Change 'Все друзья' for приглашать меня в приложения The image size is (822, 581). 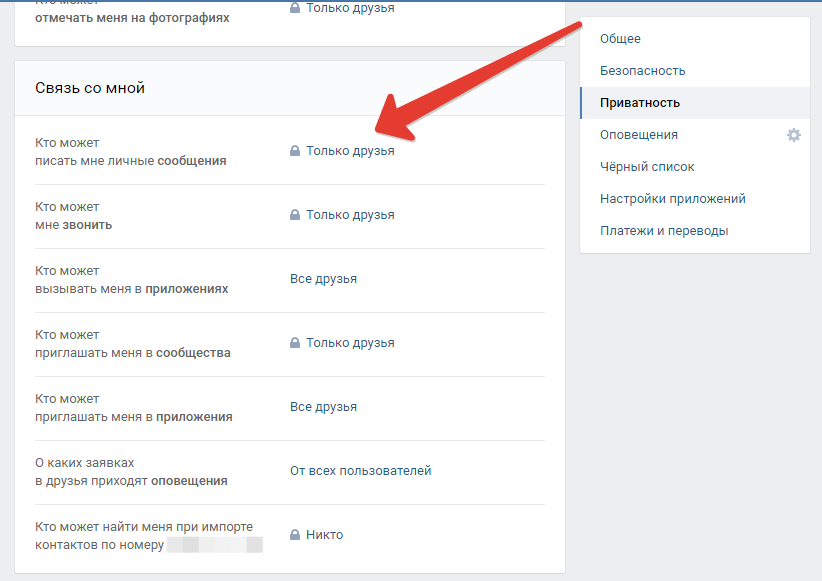(x=323, y=407)
